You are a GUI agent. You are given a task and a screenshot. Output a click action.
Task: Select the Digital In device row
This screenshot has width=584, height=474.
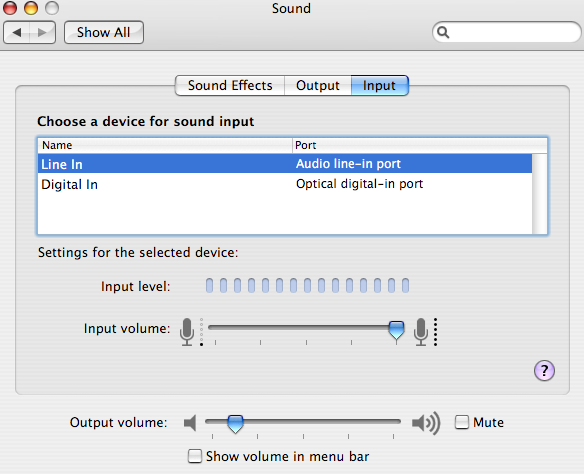pos(285,184)
